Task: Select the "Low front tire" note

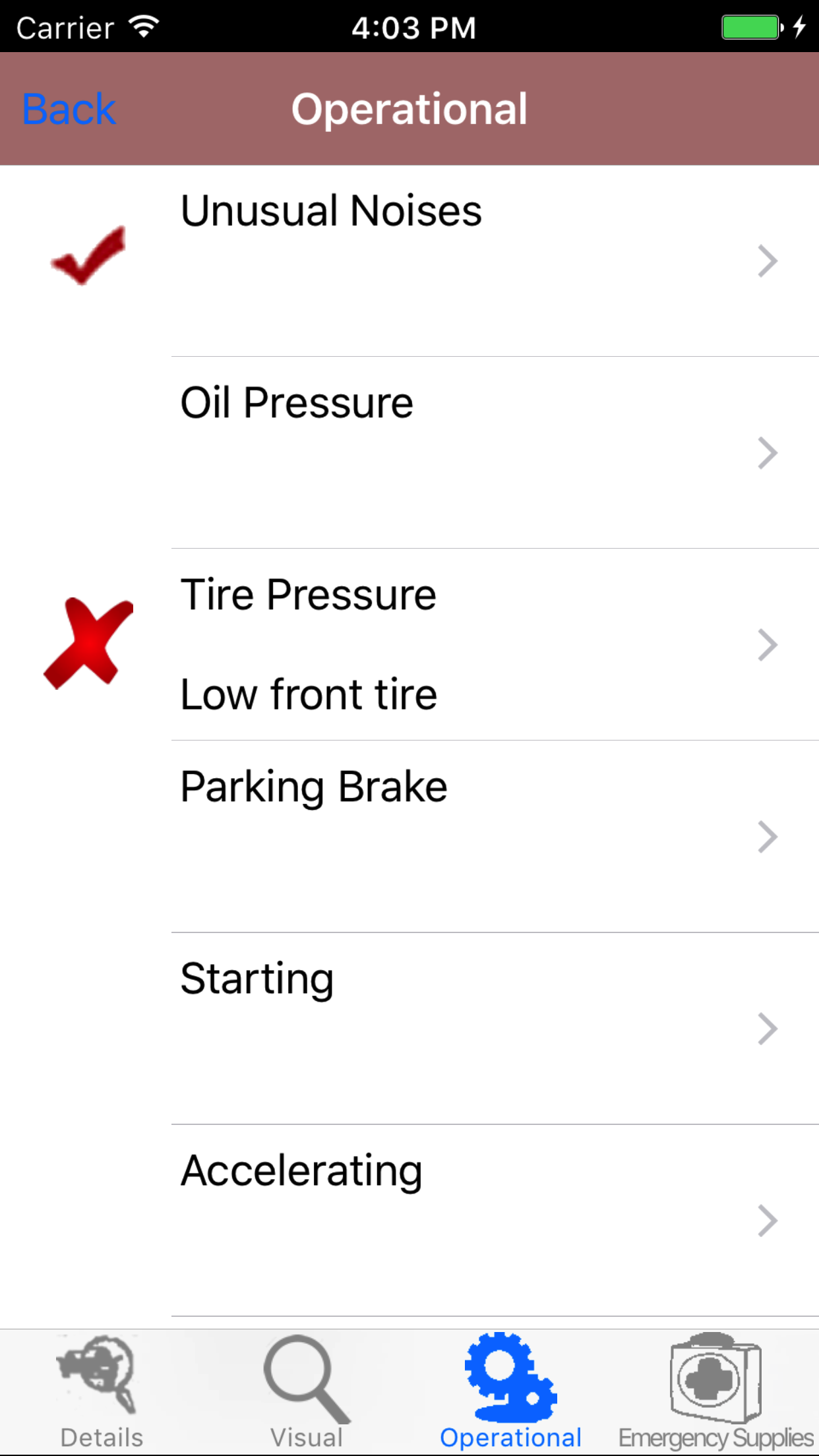Action: click(x=309, y=694)
